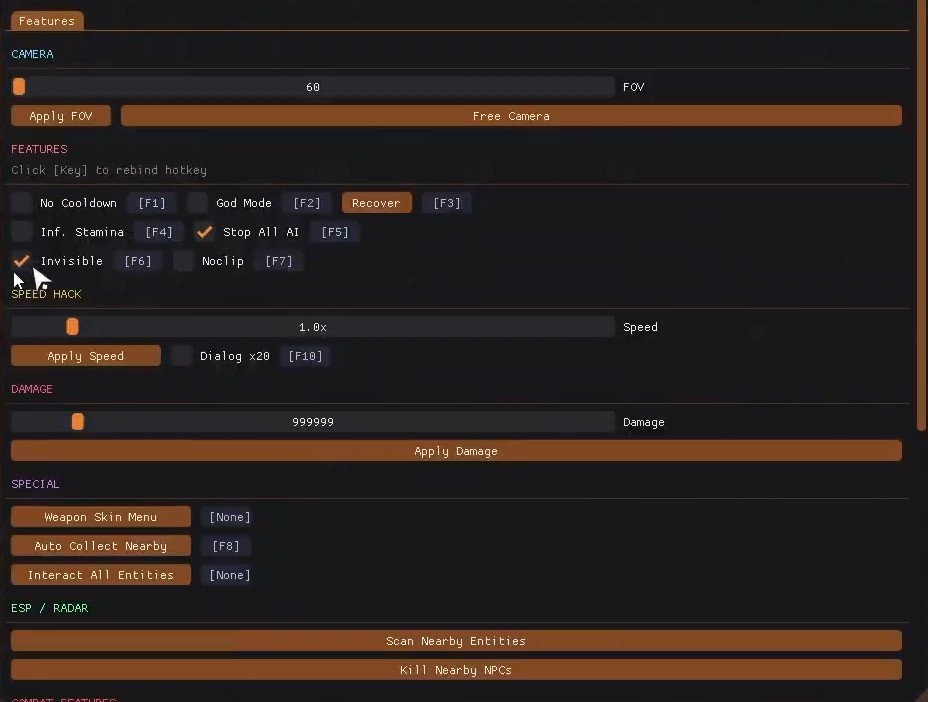Image resolution: width=928 pixels, height=702 pixels.
Task: Click the SPECIAL section heading
Action: pyautogui.click(x=35, y=484)
